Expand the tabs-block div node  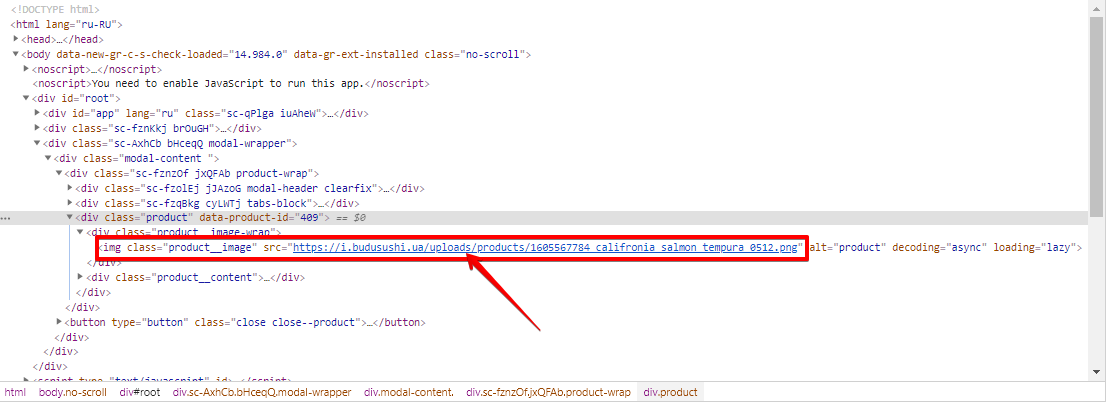coord(70,203)
